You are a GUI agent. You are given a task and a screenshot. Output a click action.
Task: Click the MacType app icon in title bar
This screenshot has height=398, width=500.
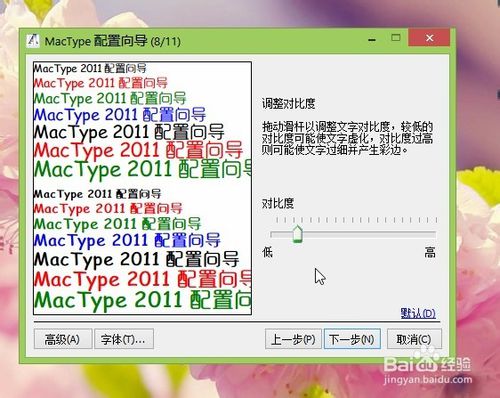click(33, 41)
